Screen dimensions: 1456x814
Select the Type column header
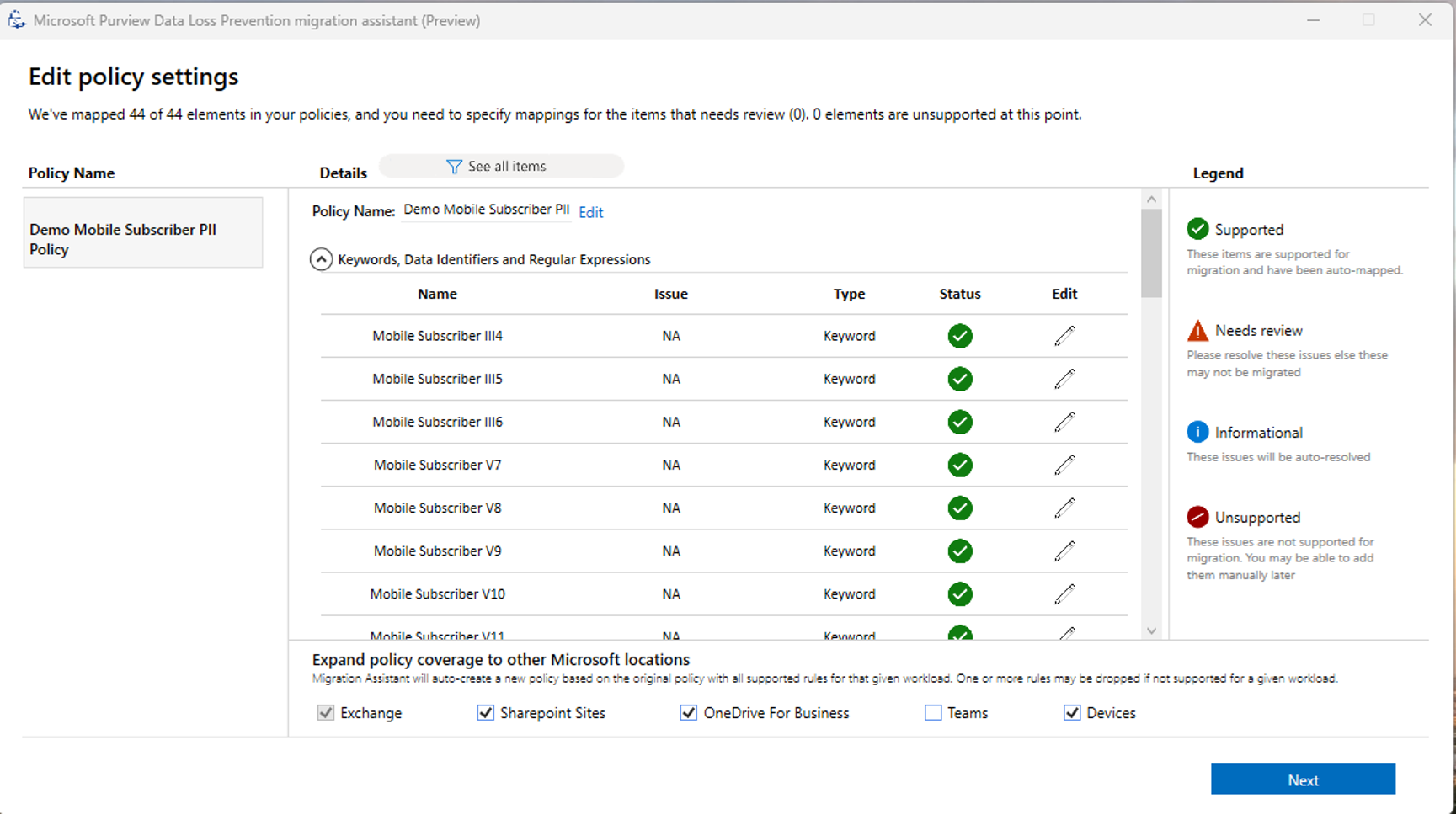click(849, 294)
